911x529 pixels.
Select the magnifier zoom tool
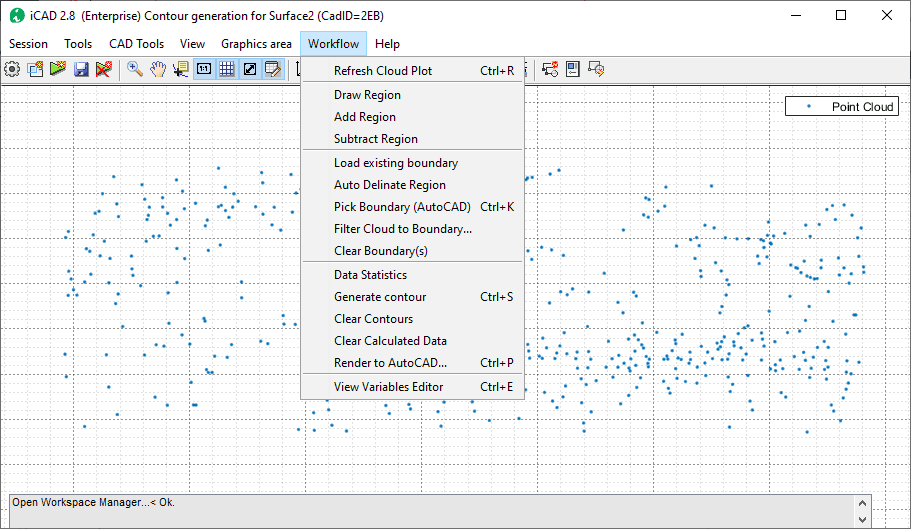pos(134,69)
